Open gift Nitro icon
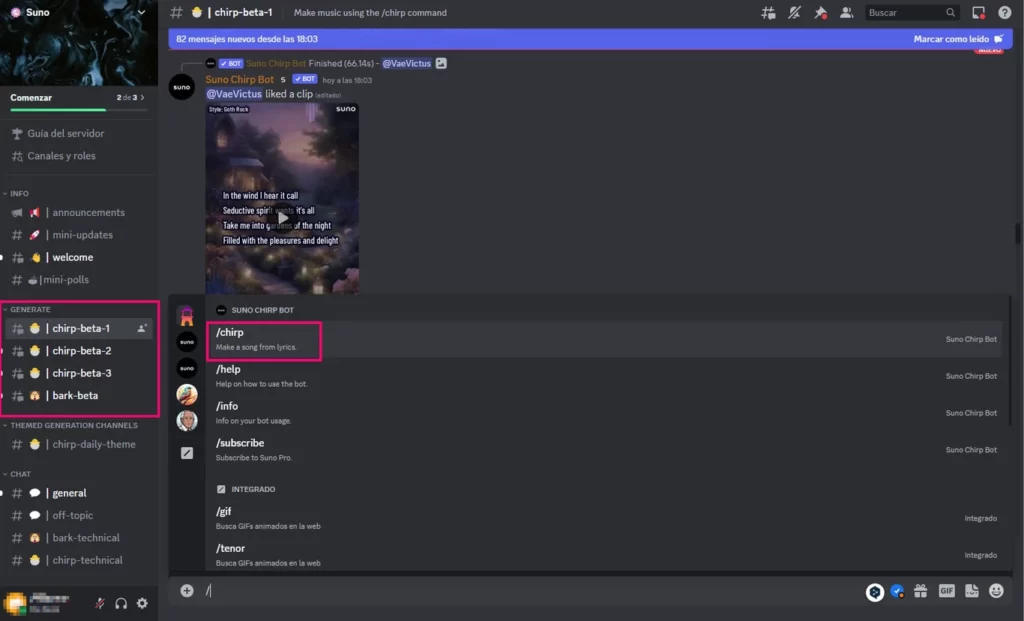Image resolution: width=1024 pixels, height=621 pixels. pos(921,591)
